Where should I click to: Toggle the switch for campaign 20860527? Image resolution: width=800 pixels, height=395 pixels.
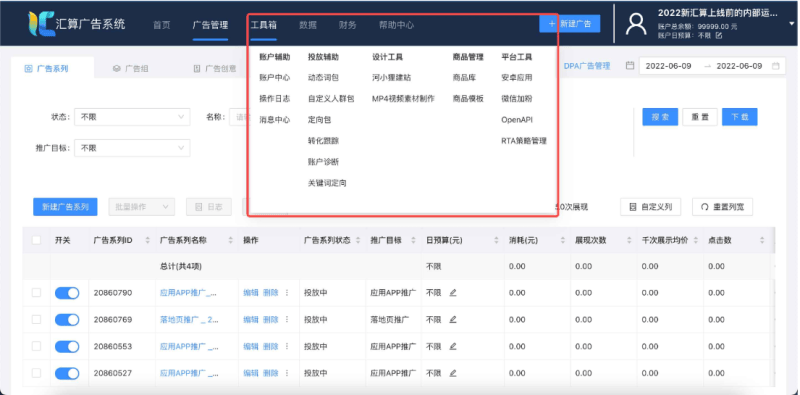click(67, 373)
